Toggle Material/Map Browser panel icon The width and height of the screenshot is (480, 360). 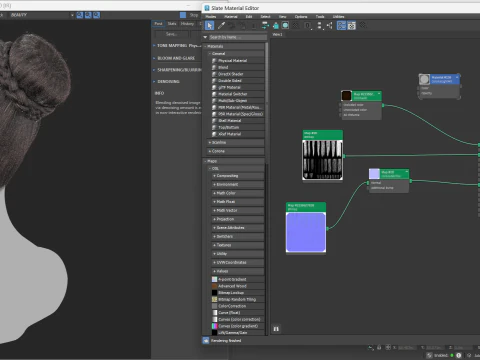(x=341, y=25)
